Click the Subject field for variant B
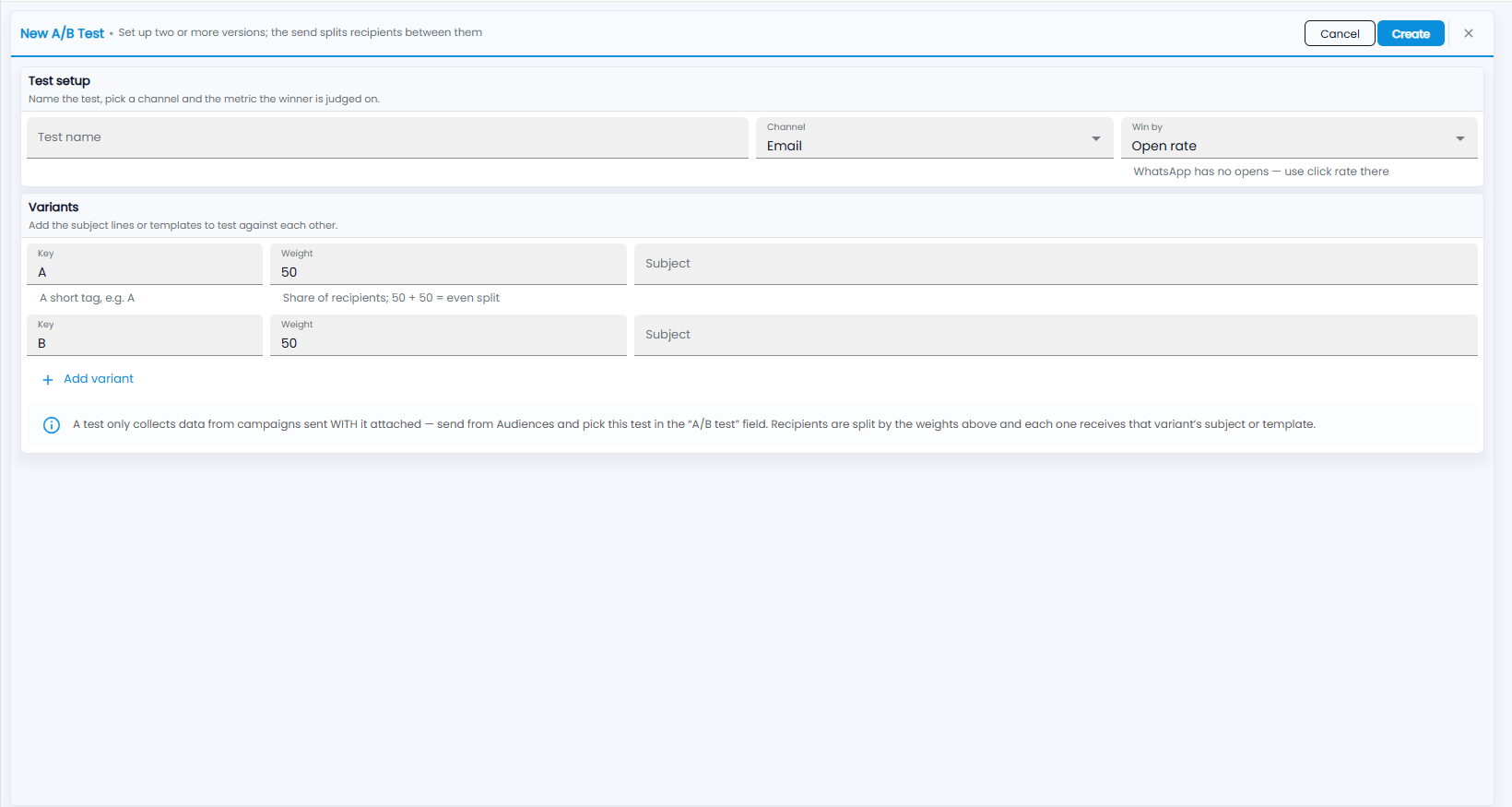Screen dimensions: 1512x807 tap(1056, 335)
